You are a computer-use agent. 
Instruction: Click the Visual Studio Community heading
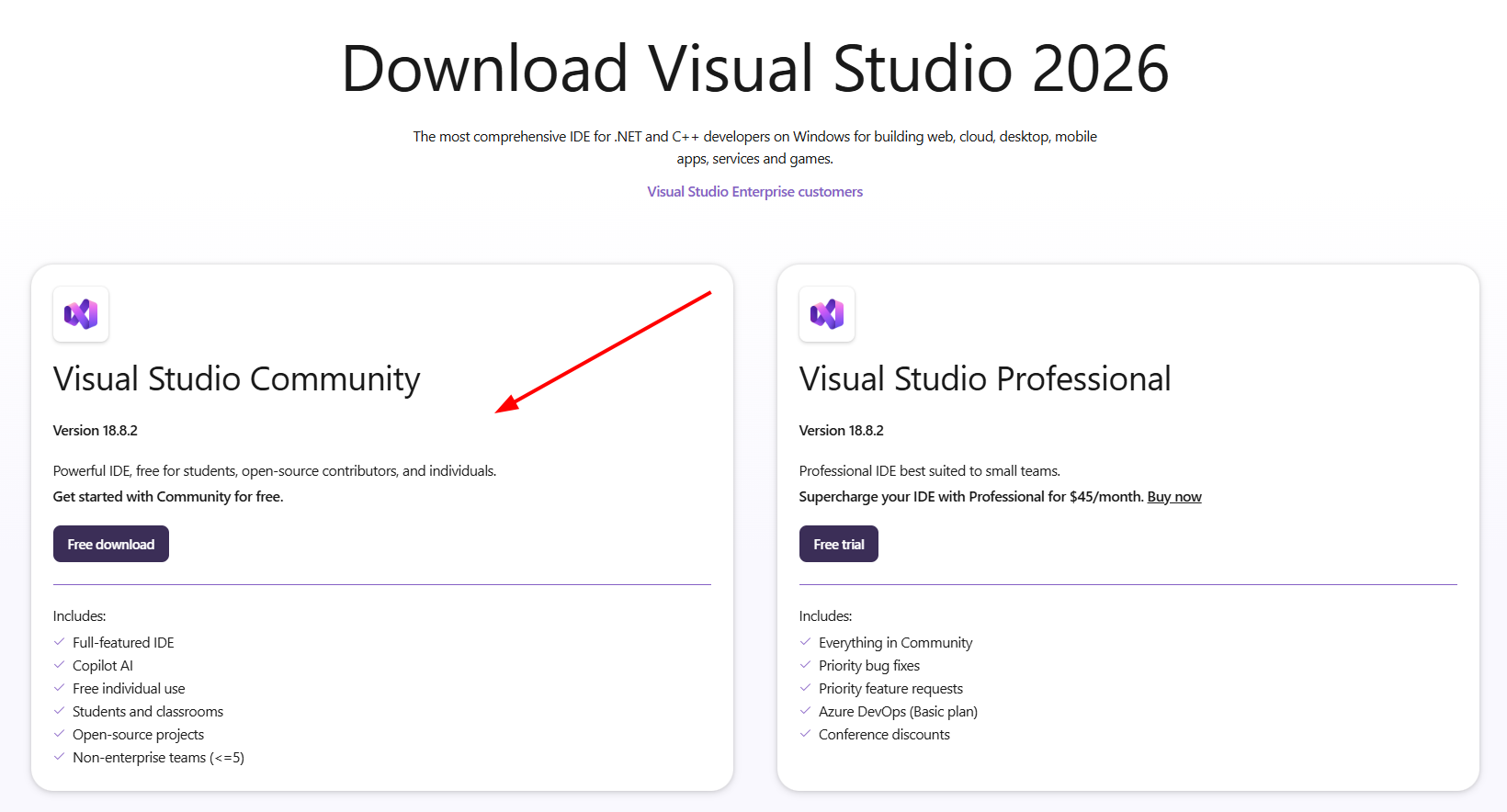click(237, 378)
